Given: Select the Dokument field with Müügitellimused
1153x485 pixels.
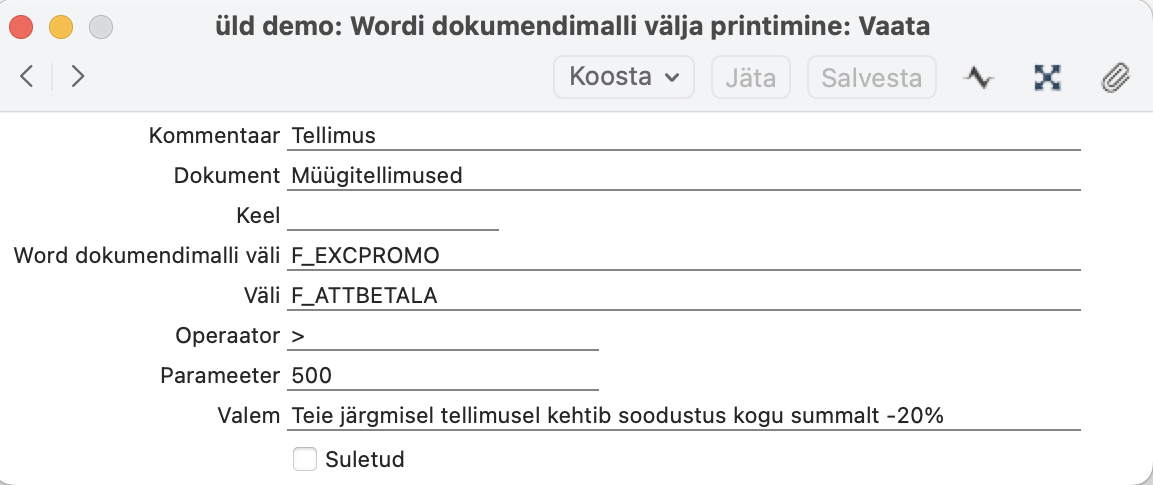Looking at the screenshot, I should click(x=683, y=176).
